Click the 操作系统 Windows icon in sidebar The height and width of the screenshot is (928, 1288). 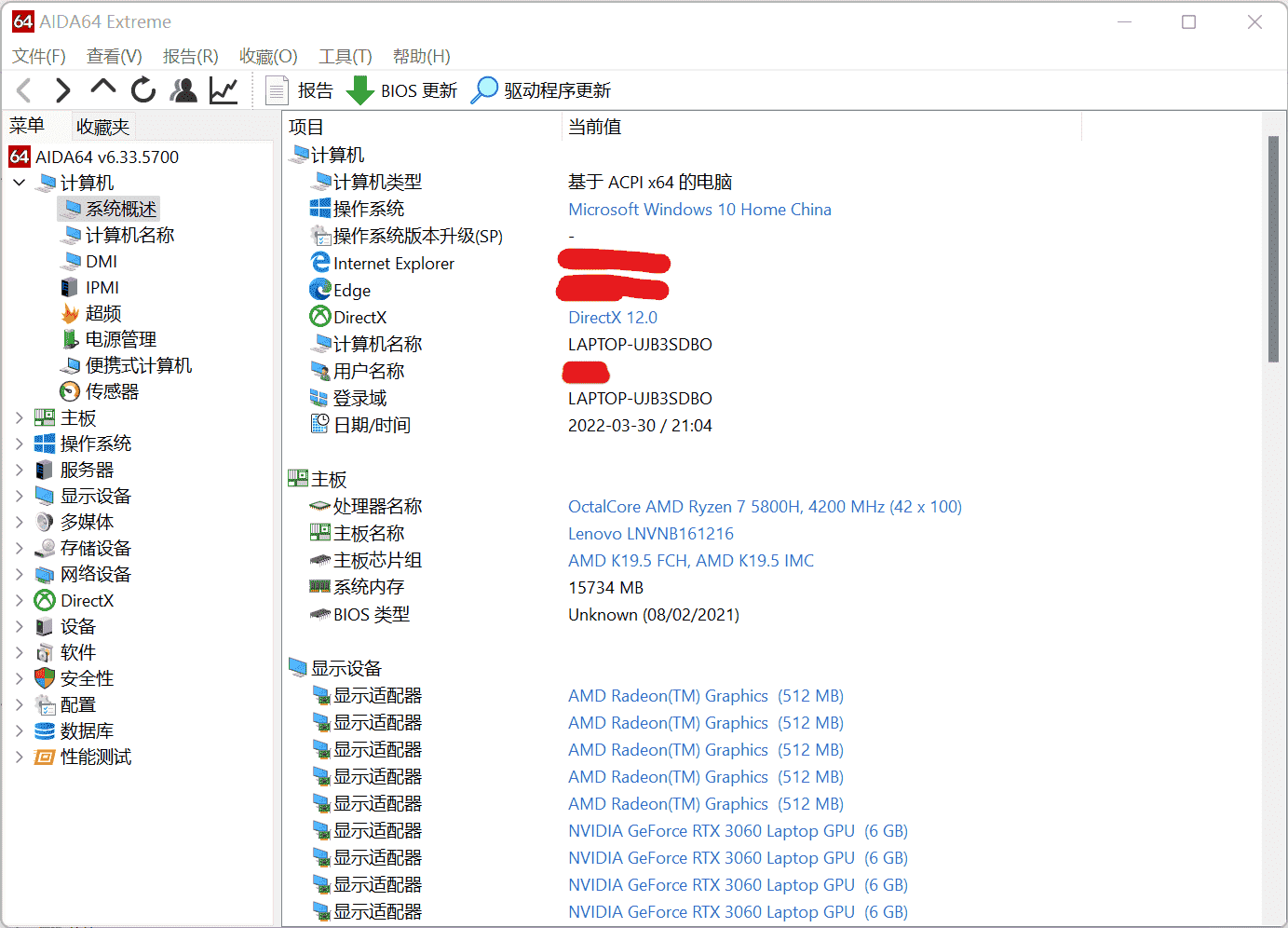click(45, 444)
